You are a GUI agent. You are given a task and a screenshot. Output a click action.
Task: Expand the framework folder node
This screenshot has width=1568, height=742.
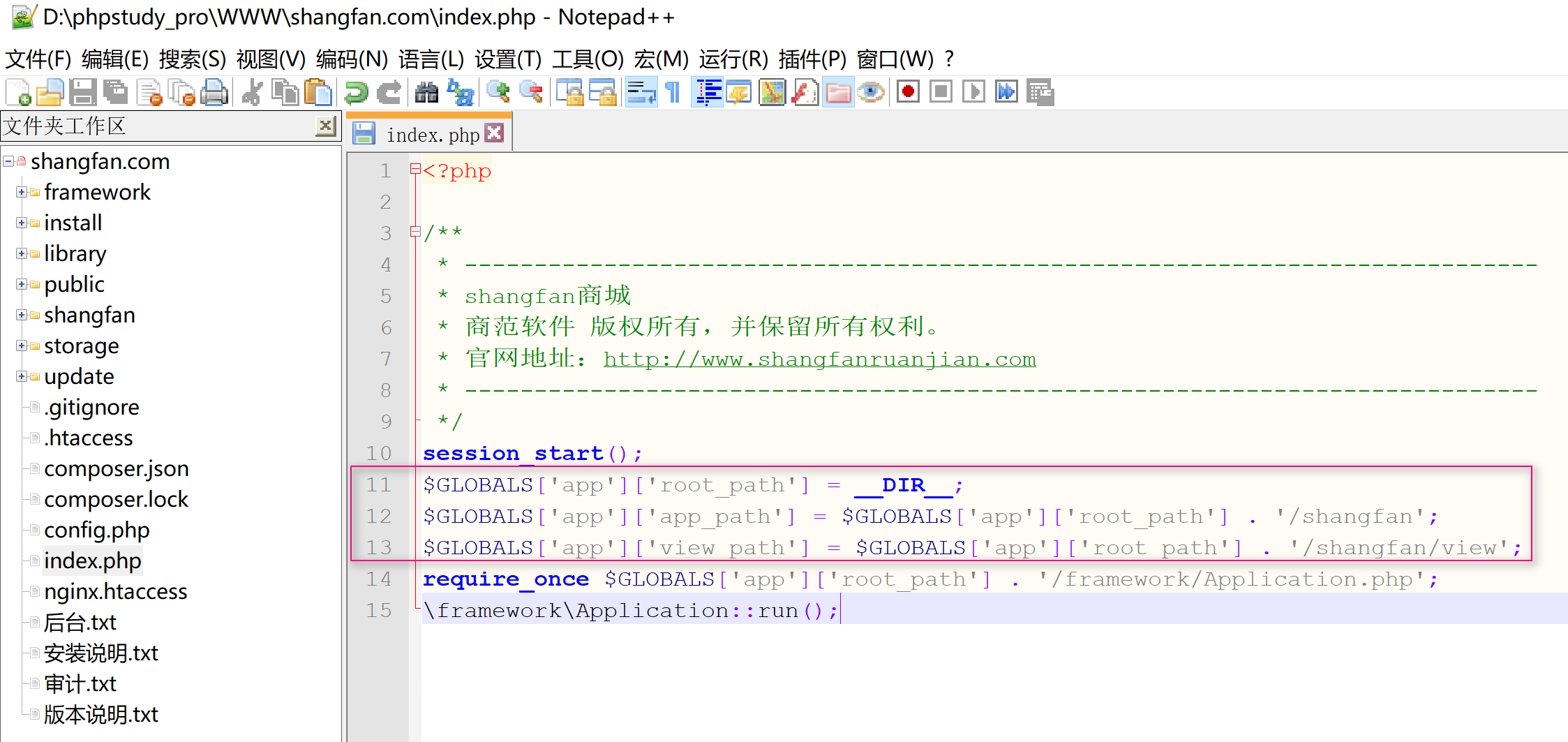tap(22, 192)
